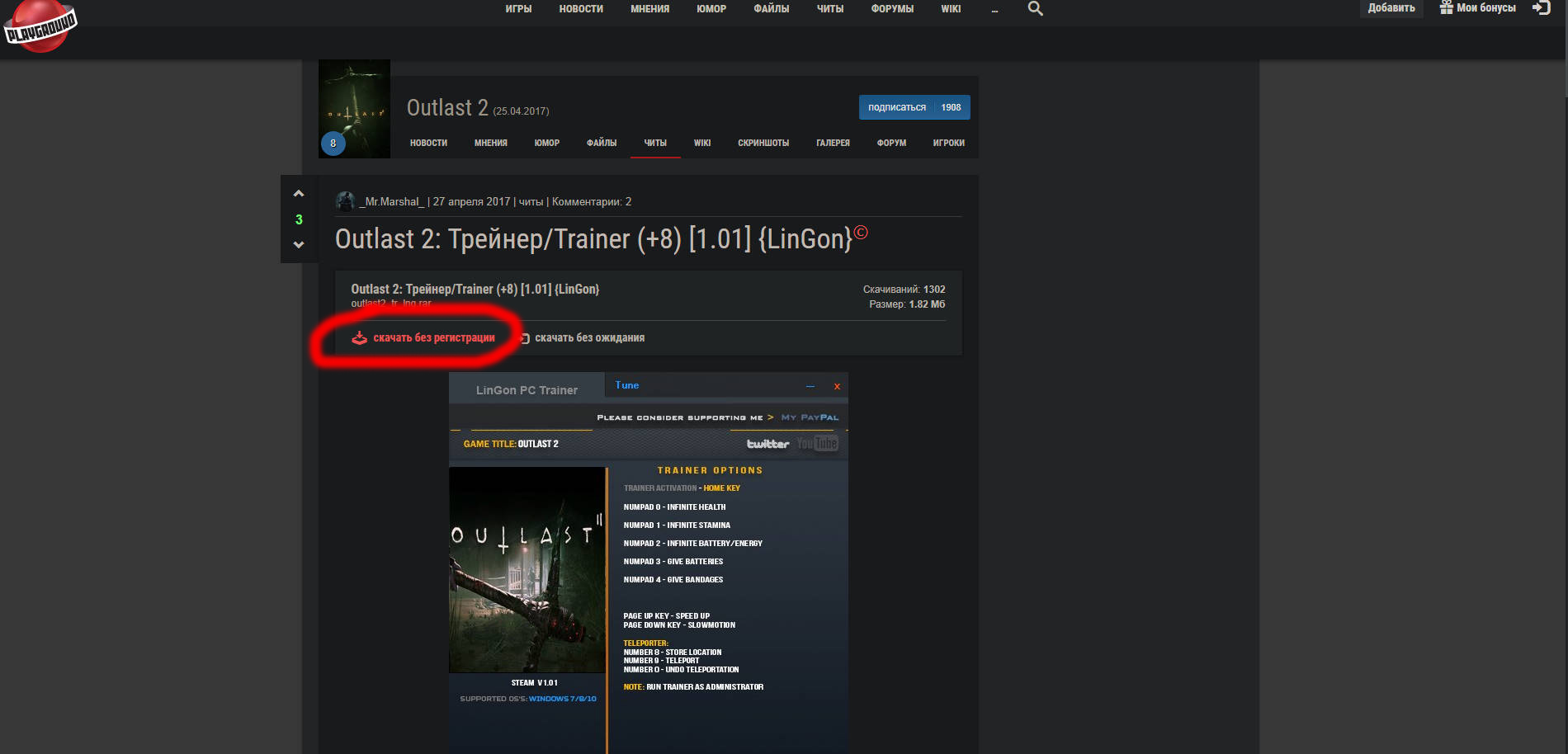The width and height of the screenshot is (1568, 754).
Task: Click the Outlast 2 game title
Action: coord(447,108)
